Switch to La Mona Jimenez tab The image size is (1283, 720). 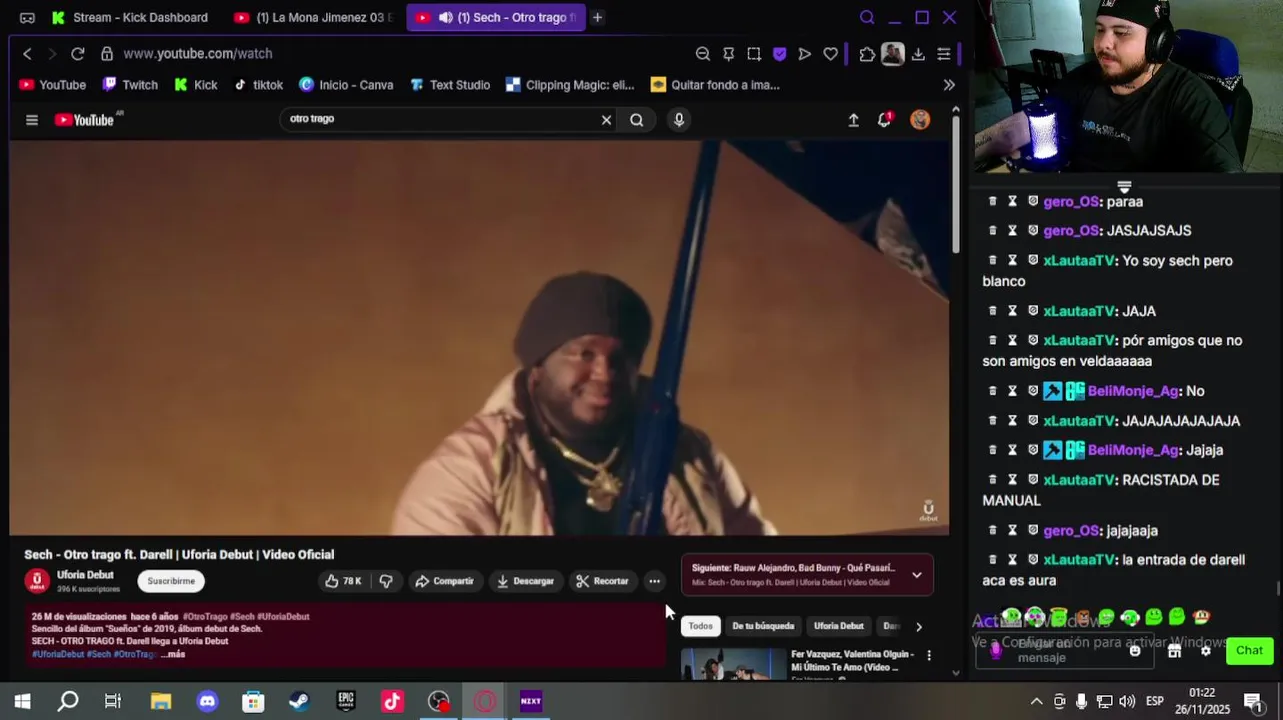(313, 17)
